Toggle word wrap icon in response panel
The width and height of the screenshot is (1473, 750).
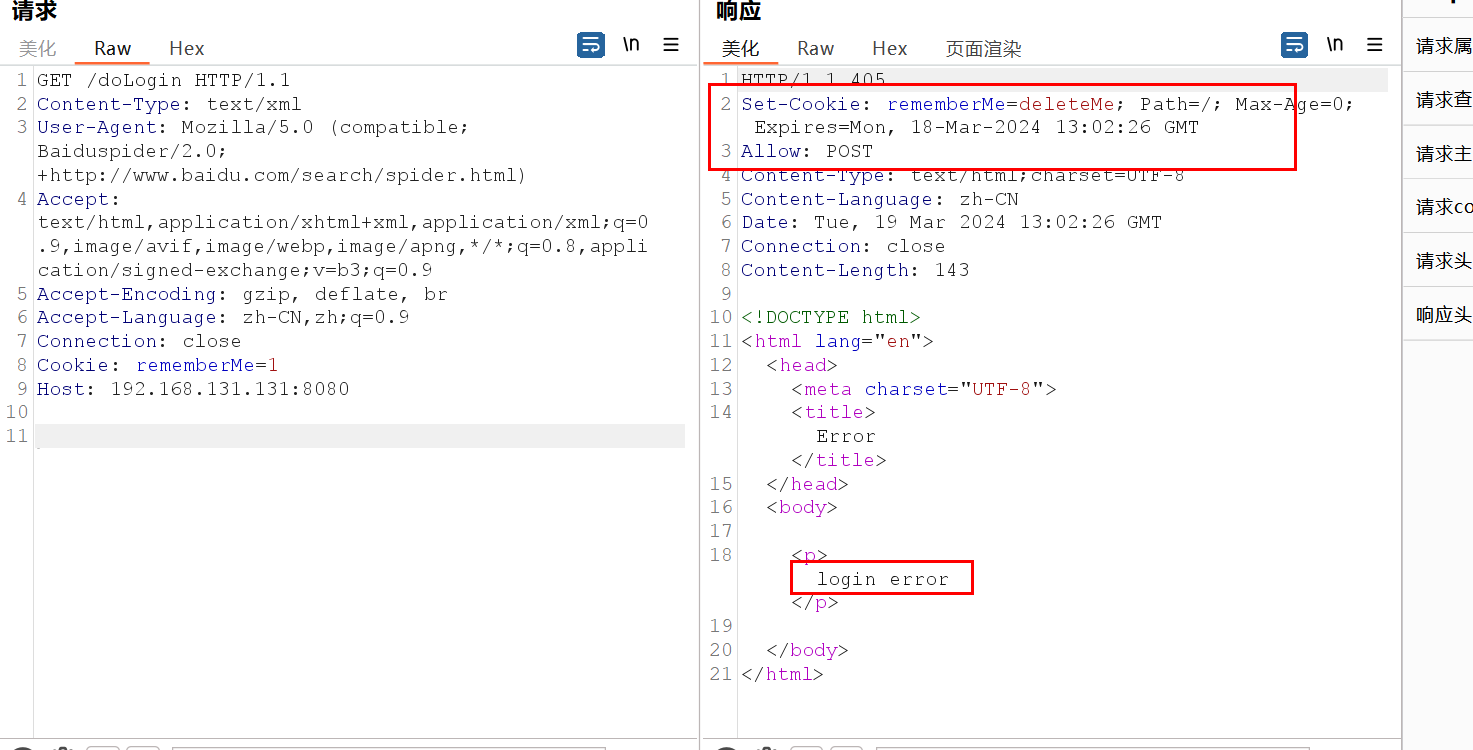(1295, 45)
